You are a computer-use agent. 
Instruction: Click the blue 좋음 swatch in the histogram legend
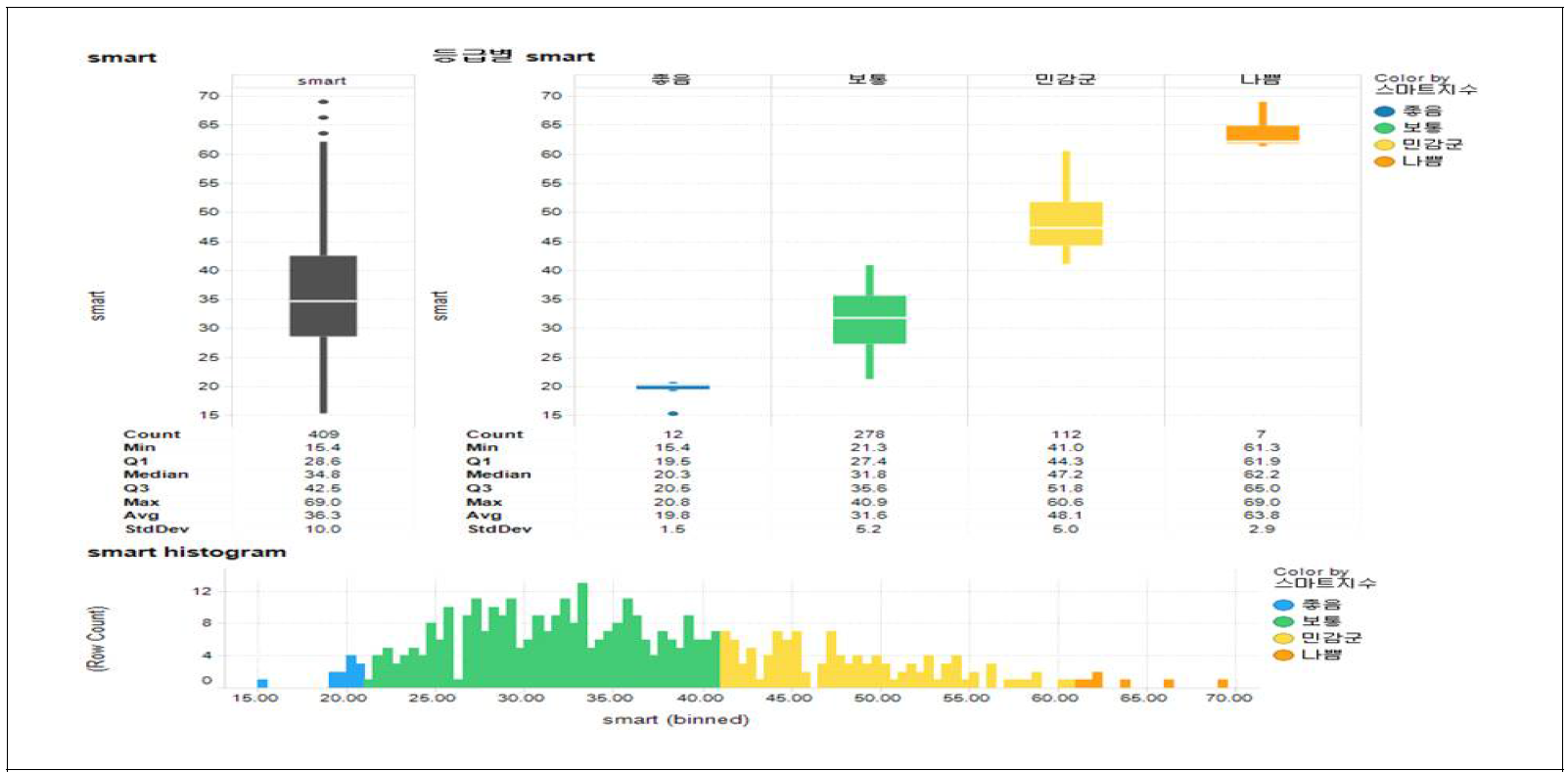1283,605
